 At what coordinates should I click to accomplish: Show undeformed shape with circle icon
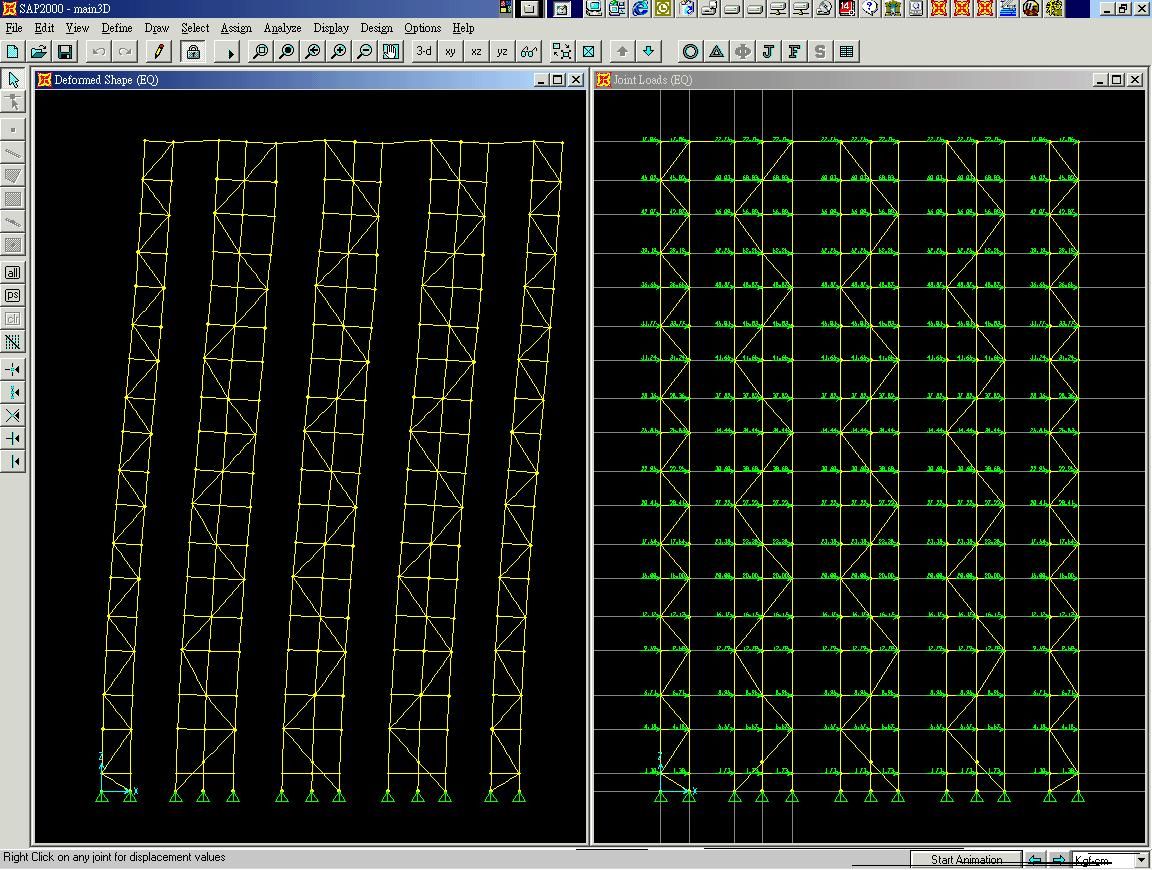point(691,51)
